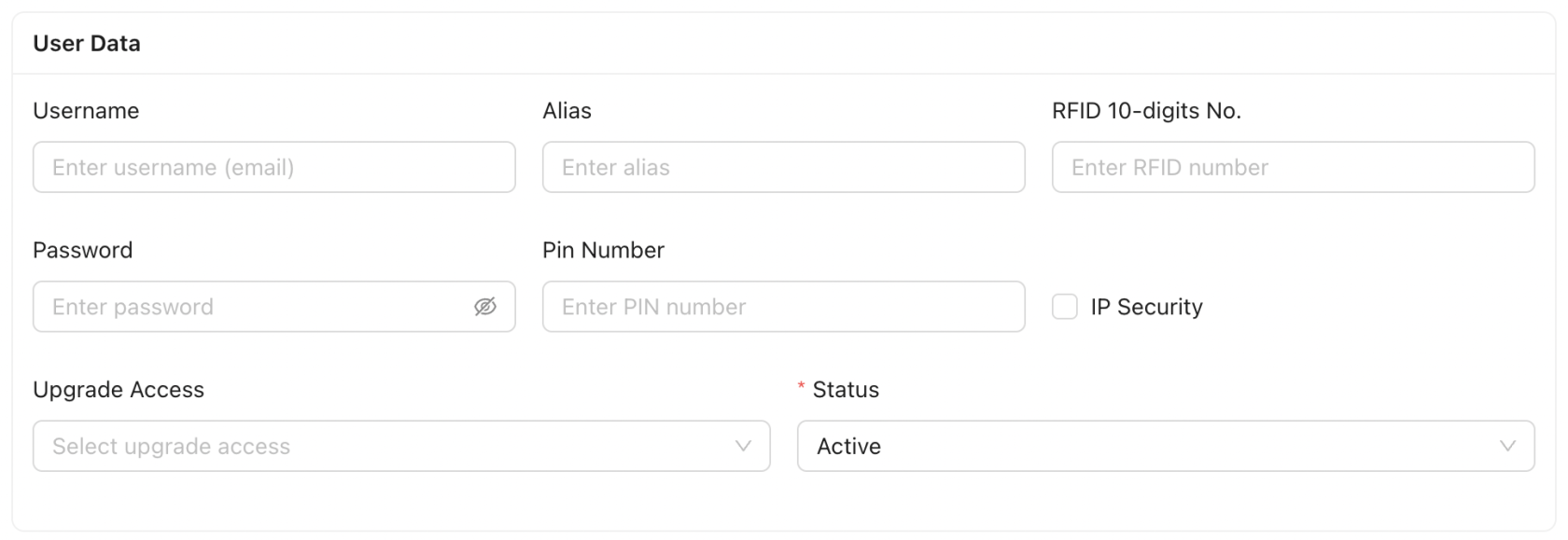The width and height of the screenshot is (1568, 540).
Task: Open the Upgrade Access dropdown
Action: point(383,447)
